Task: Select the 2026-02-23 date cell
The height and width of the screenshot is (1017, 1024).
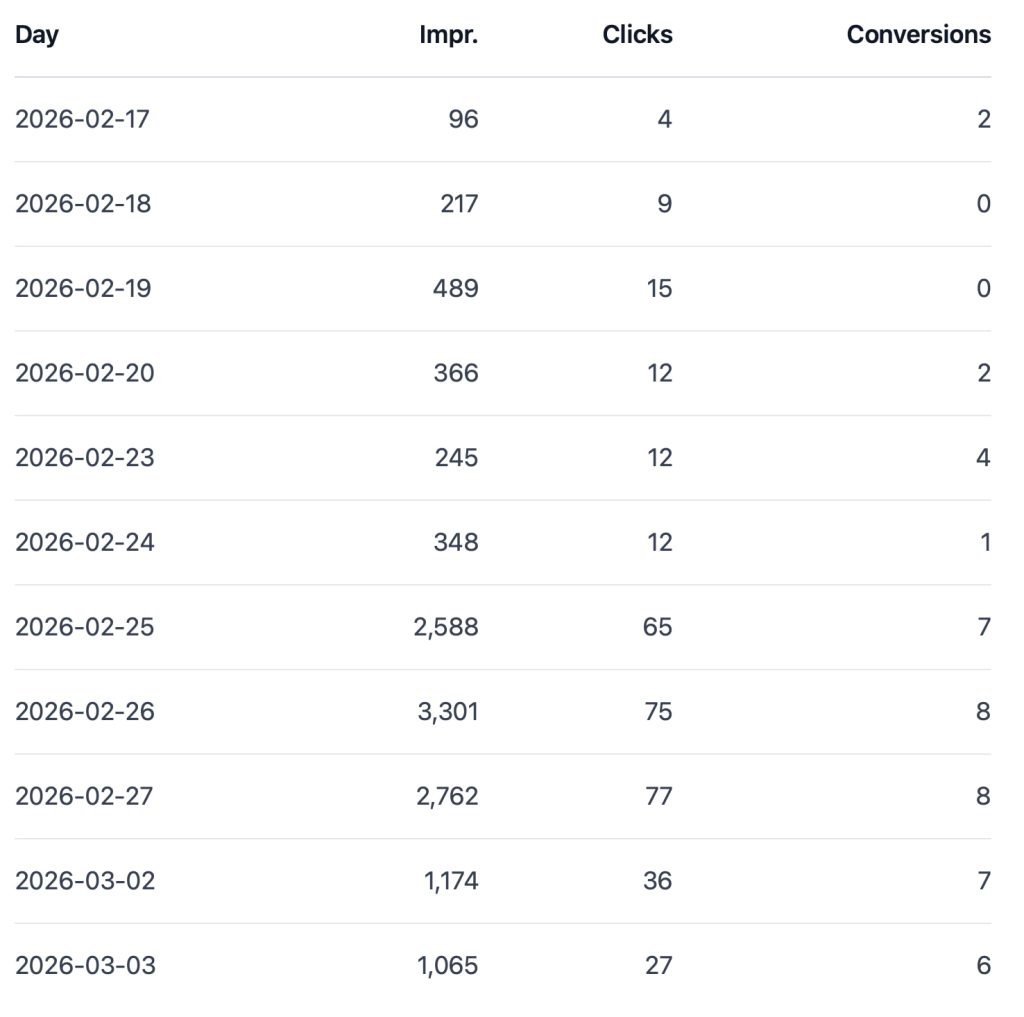Action: coord(84,458)
